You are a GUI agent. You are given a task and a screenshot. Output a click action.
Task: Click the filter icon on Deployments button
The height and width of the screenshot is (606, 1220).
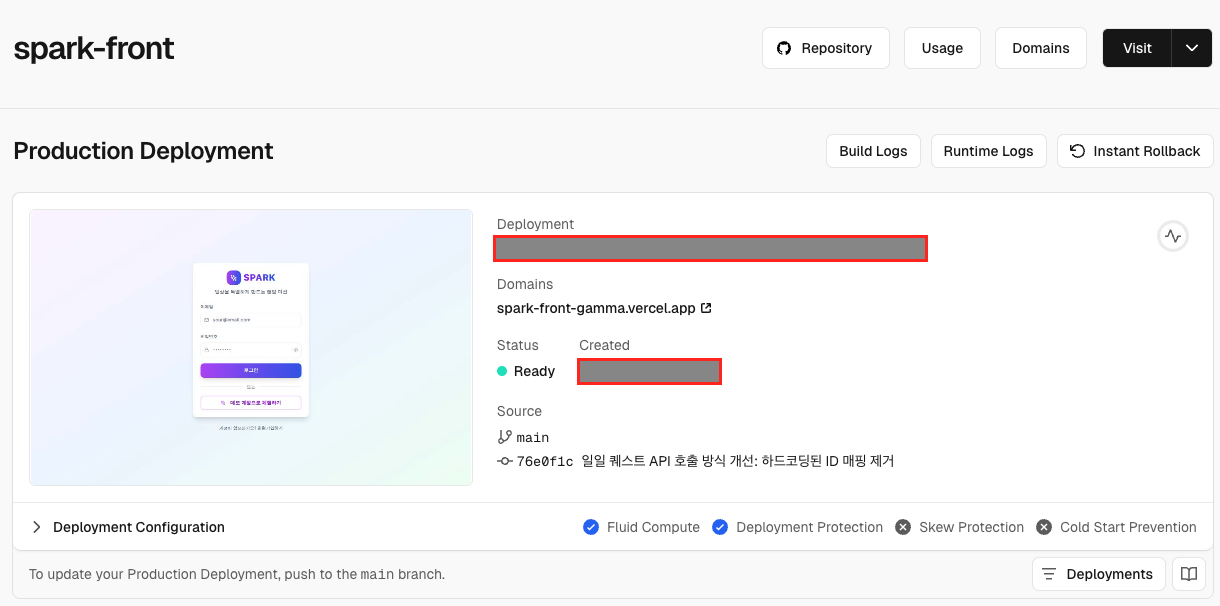(1047, 573)
